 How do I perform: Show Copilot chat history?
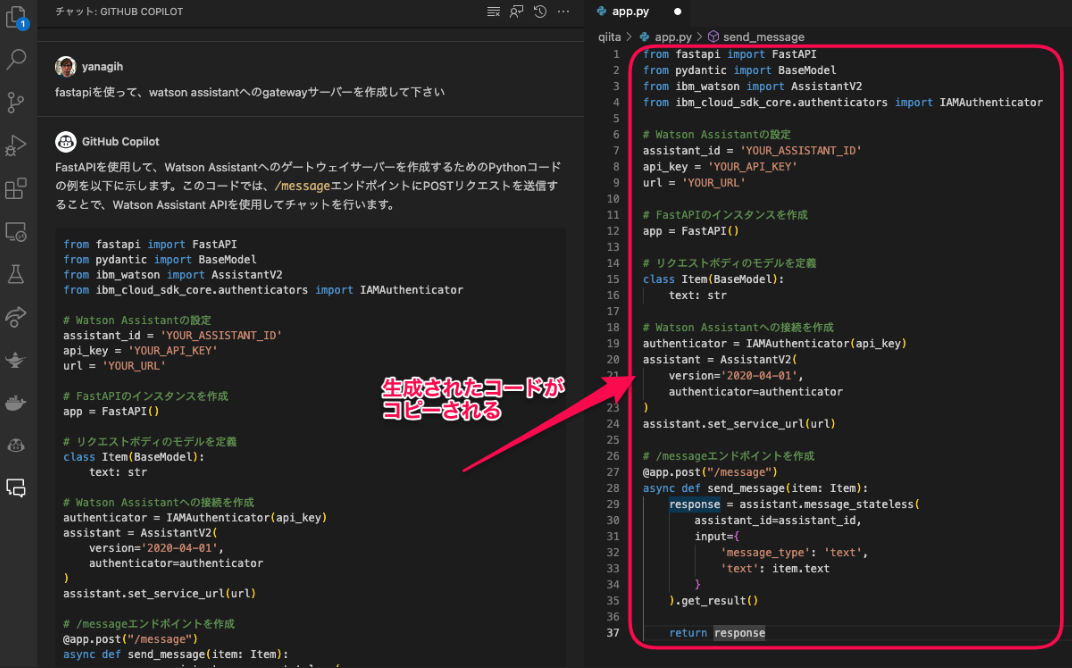click(x=540, y=12)
